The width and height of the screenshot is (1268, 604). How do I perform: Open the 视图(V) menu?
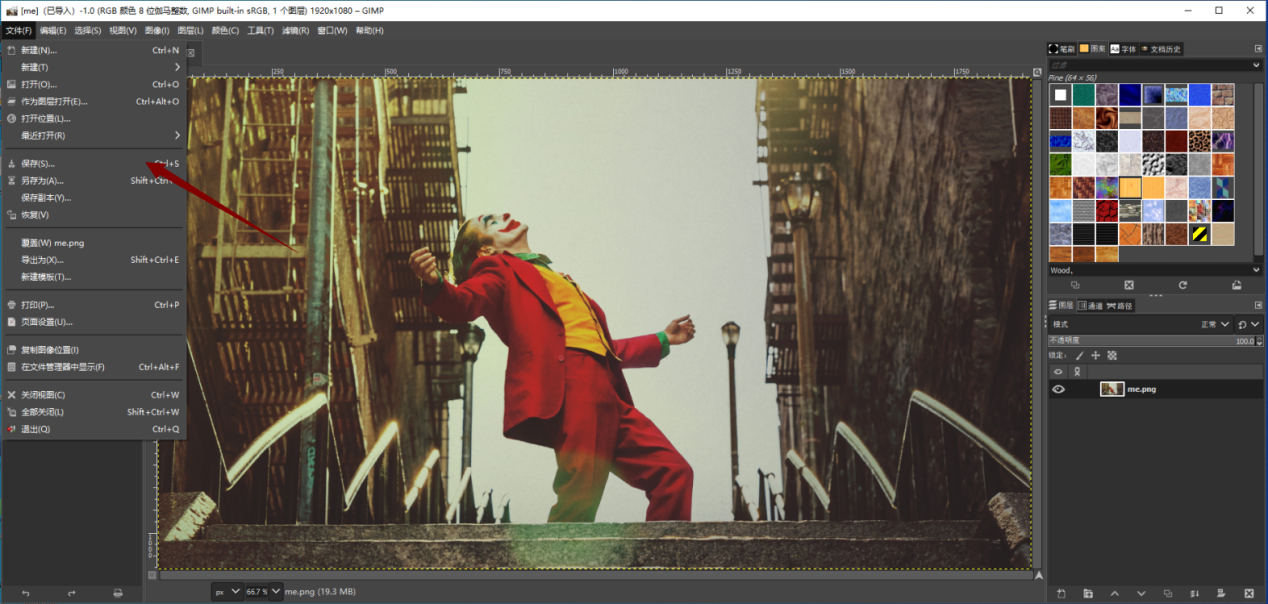123,30
